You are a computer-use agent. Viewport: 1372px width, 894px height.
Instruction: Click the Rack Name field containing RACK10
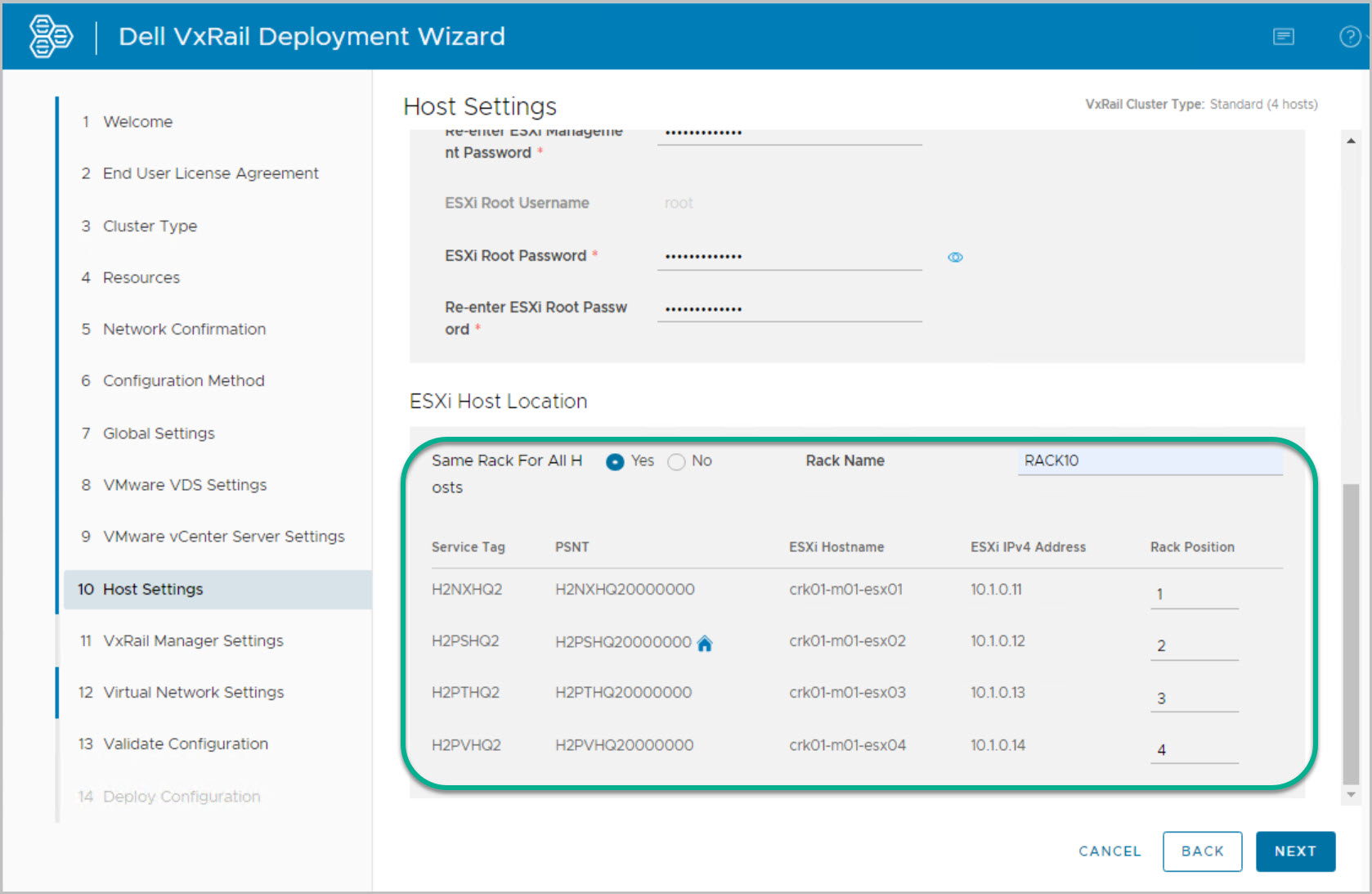click(x=1149, y=461)
